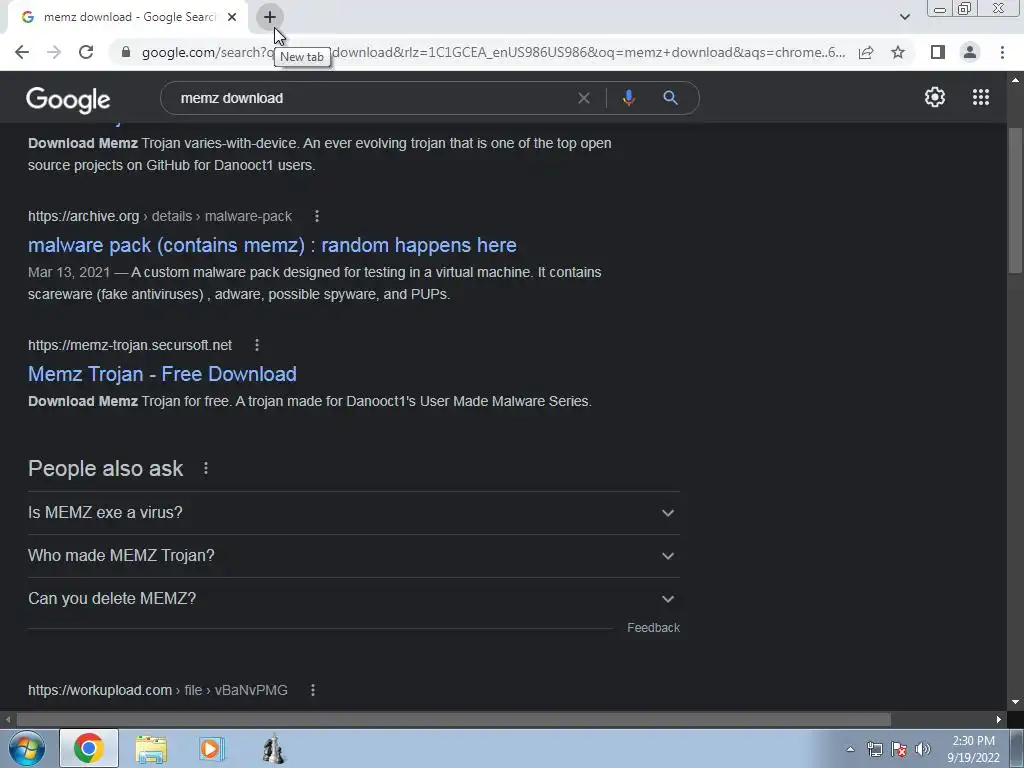Click the workupload.com file URL
The image size is (1024, 768).
(157, 690)
